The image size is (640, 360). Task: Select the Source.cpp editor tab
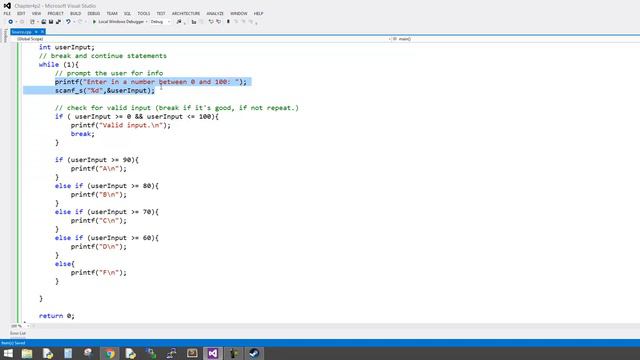pos(22,32)
